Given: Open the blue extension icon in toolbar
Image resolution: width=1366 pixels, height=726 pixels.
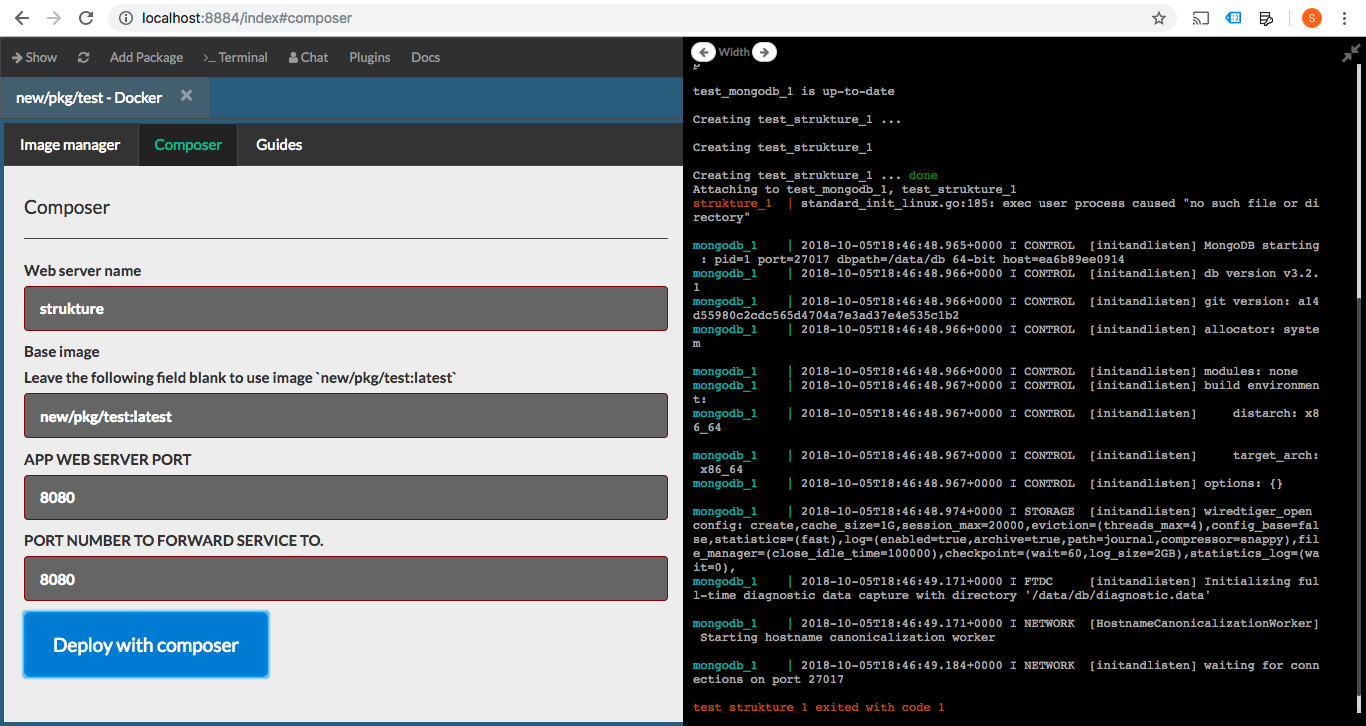Looking at the screenshot, I should point(1234,18).
